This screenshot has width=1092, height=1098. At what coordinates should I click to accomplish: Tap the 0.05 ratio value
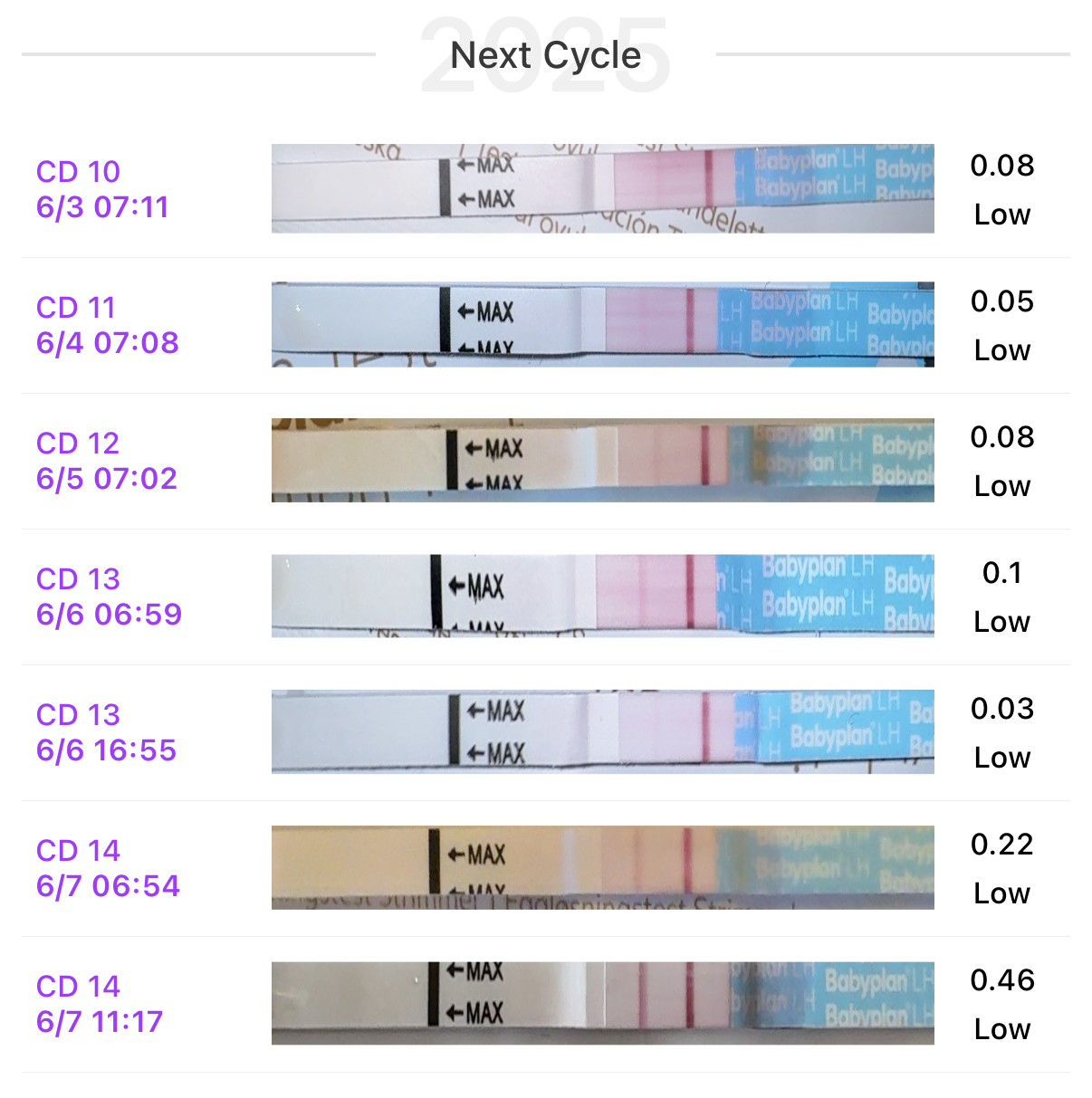[x=1001, y=301]
